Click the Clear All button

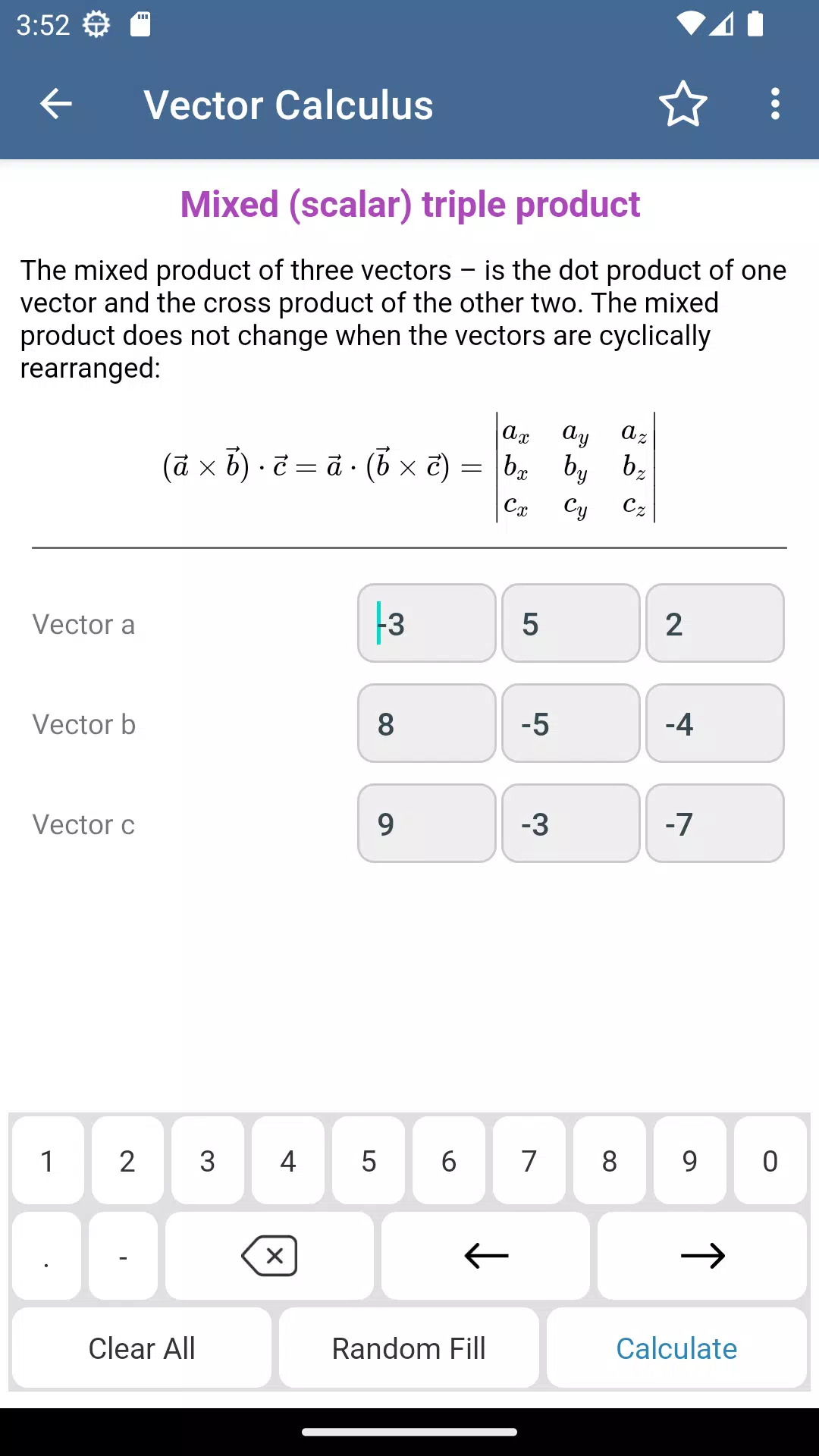coord(142,1348)
